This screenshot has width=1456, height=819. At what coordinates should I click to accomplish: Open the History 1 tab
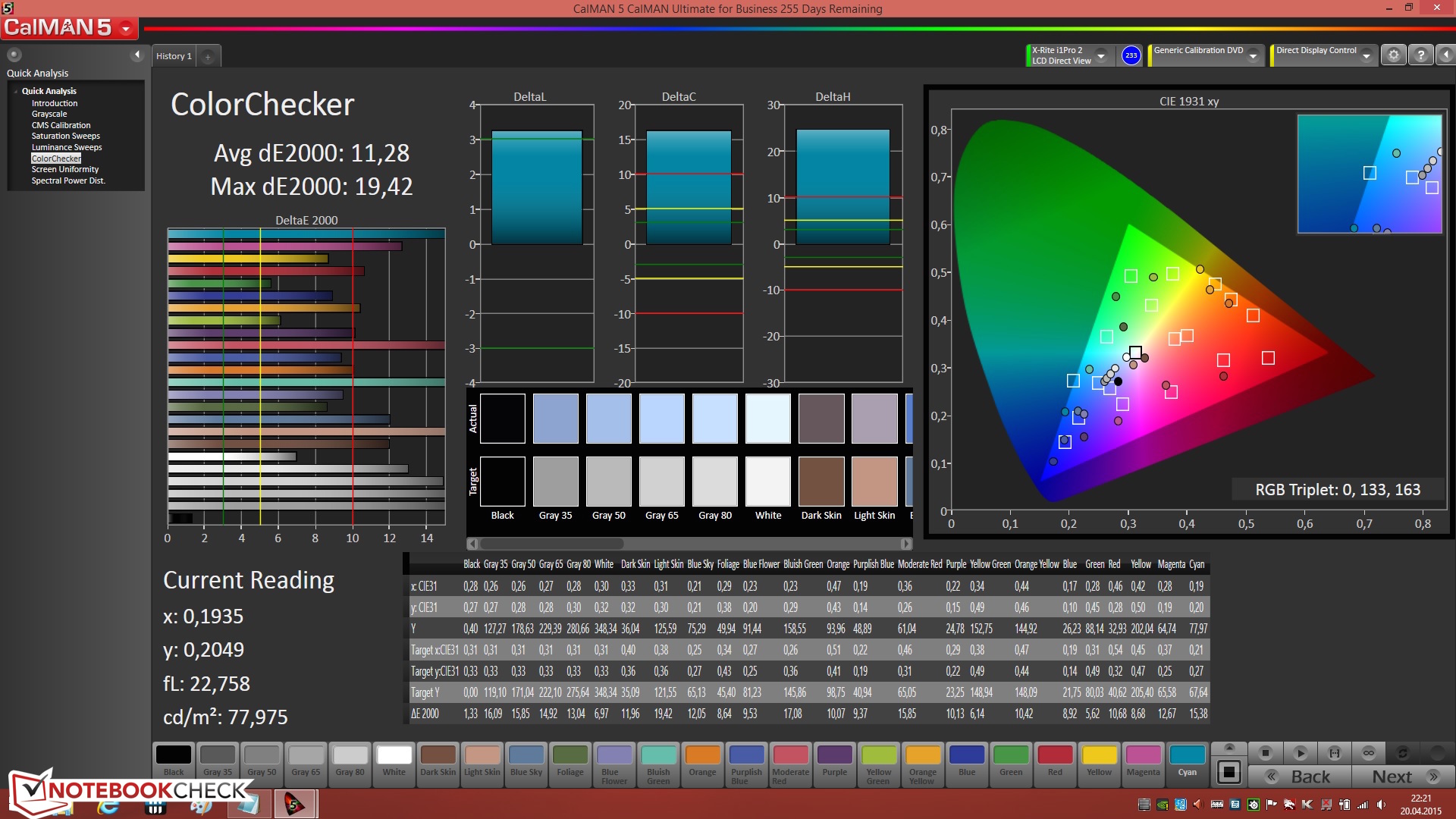point(174,56)
